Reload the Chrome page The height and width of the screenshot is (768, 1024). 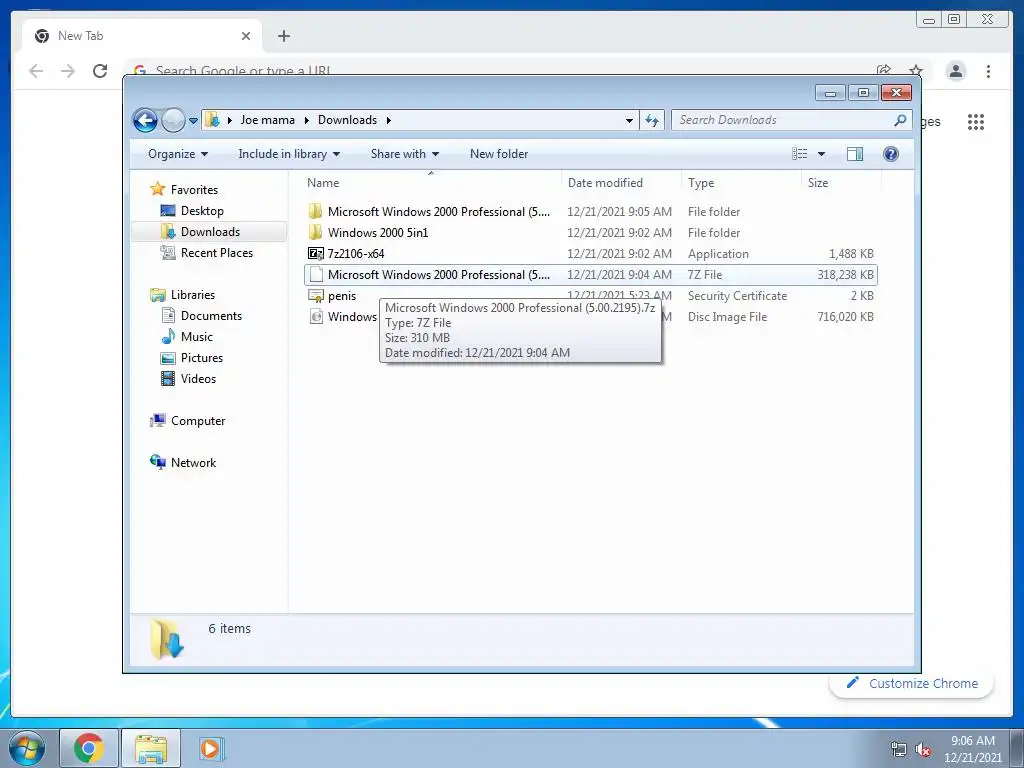100,71
